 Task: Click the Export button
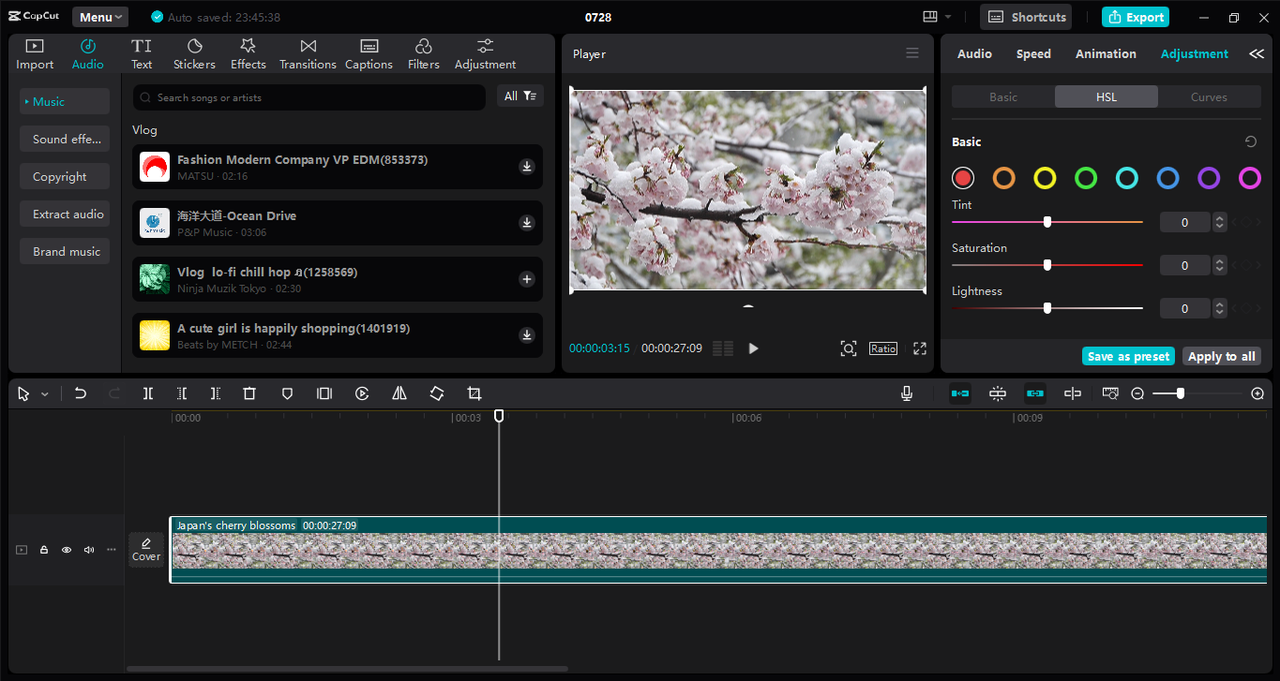click(x=1135, y=17)
